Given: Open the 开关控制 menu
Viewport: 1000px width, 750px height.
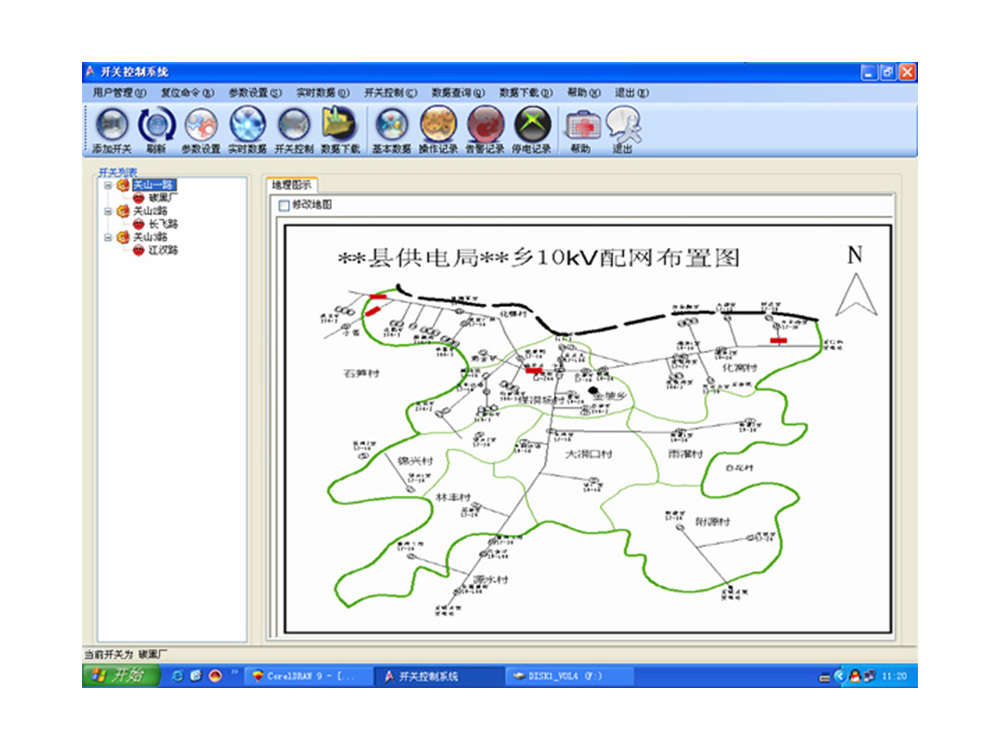Looking at the screenshot, I should coord(390,93).
